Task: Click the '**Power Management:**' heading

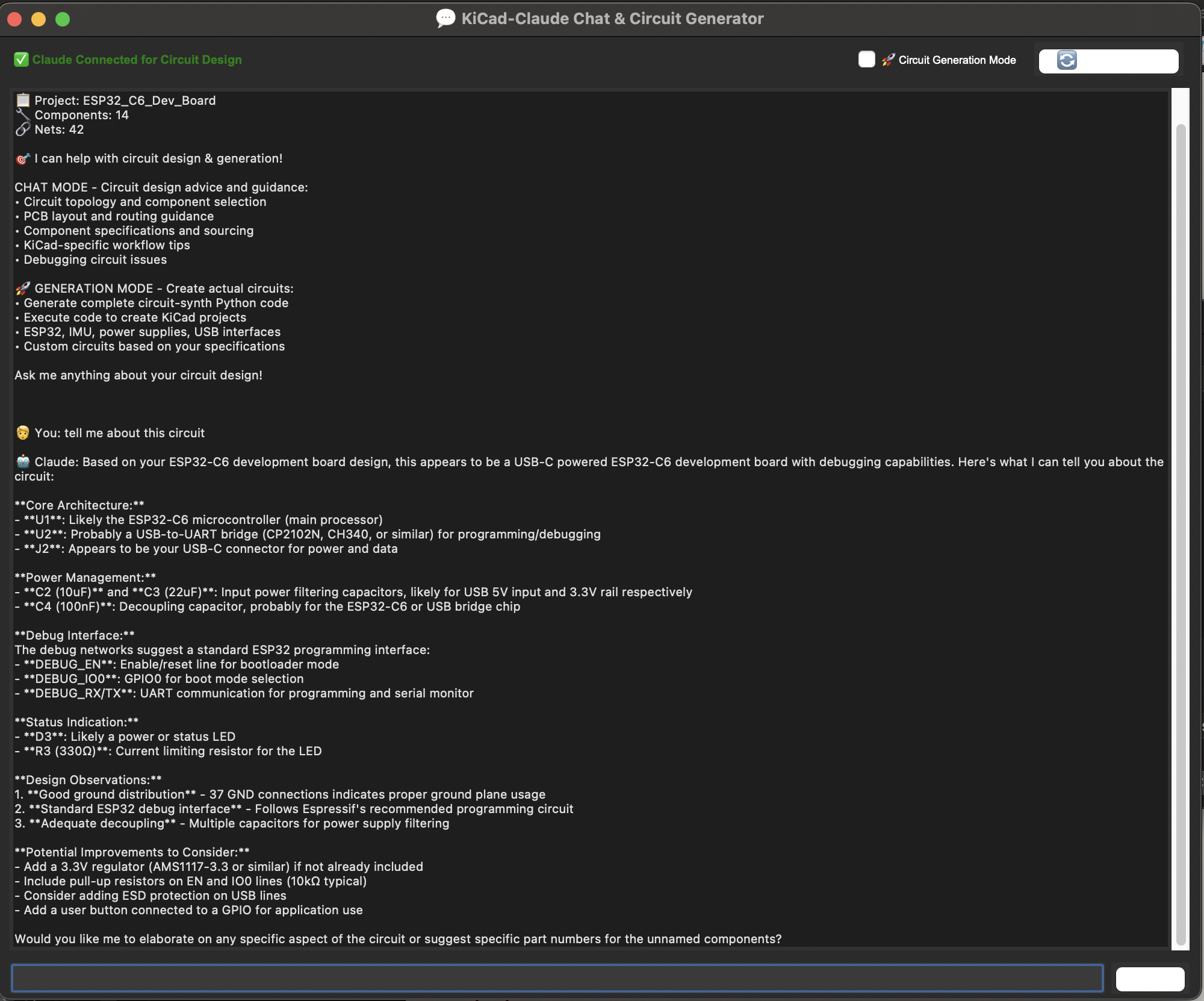Action: 85,578
